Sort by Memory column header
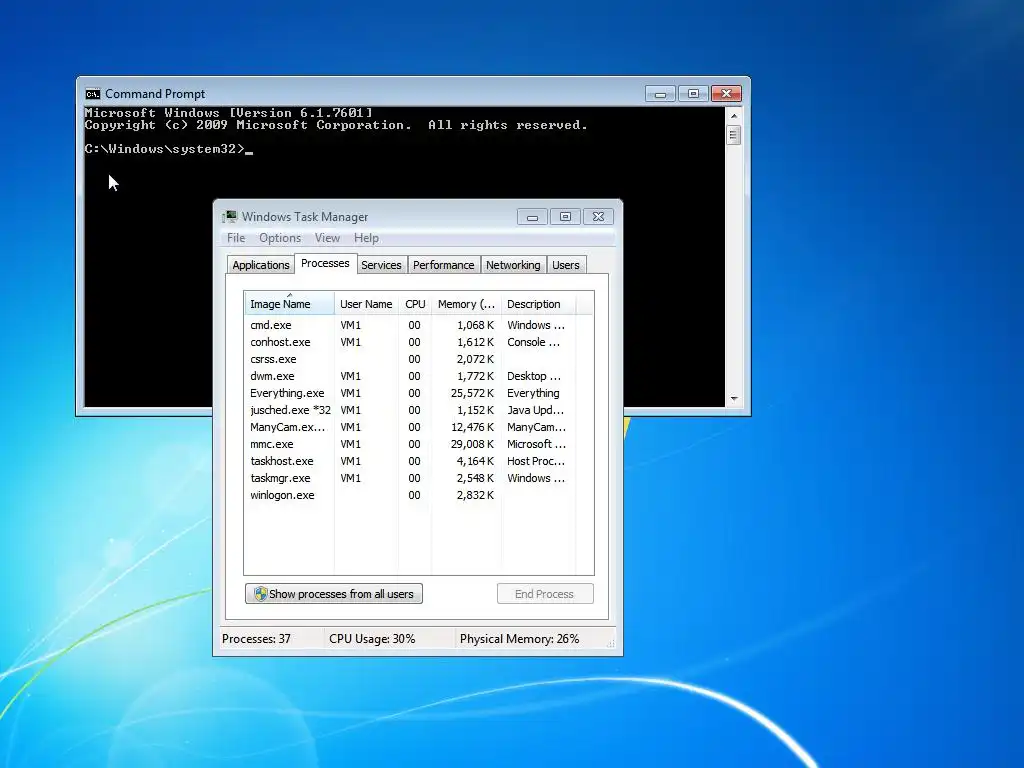This screenshot has width=1024, height=768. point(466,304)
